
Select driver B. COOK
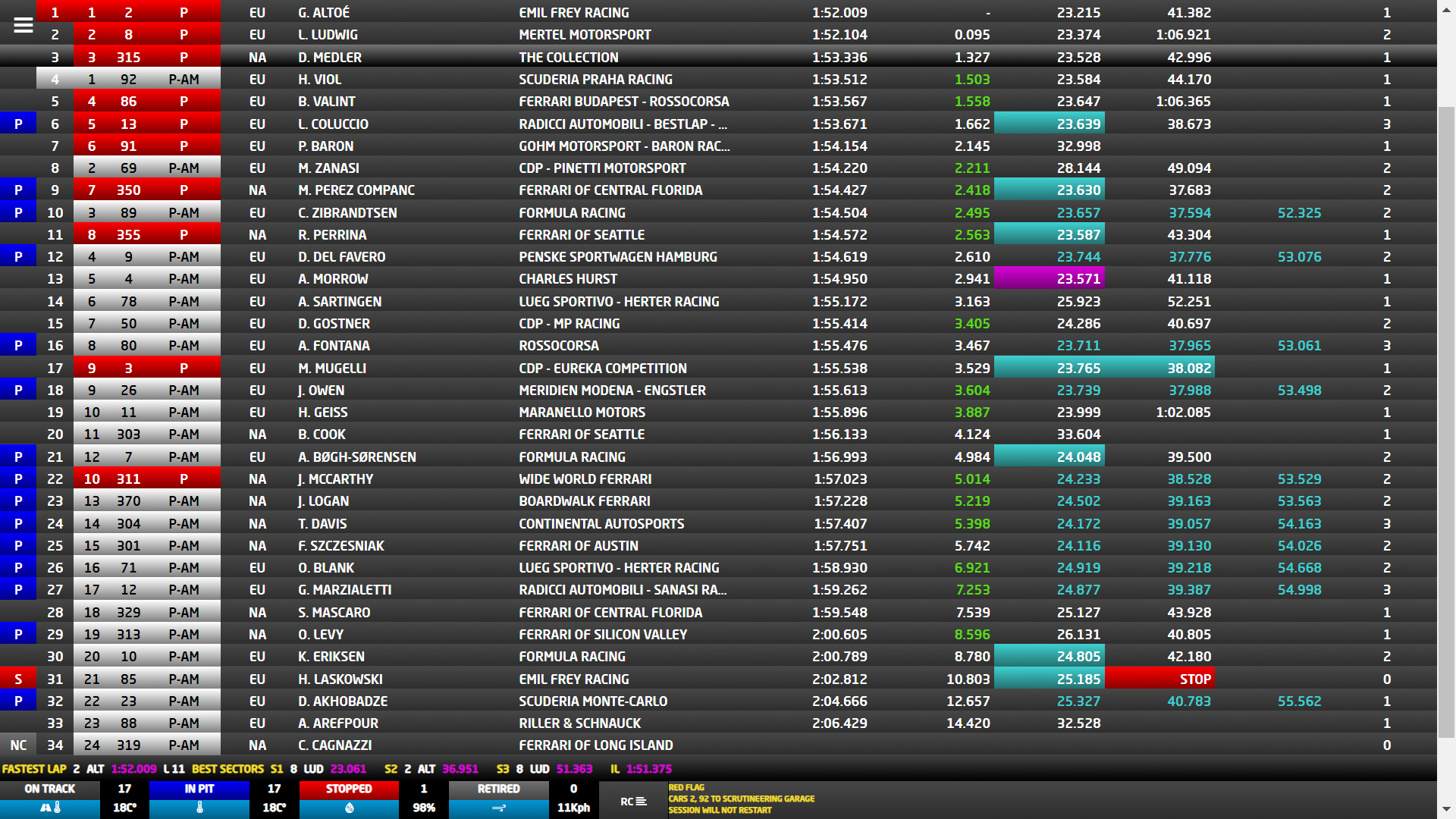point(322,434)
